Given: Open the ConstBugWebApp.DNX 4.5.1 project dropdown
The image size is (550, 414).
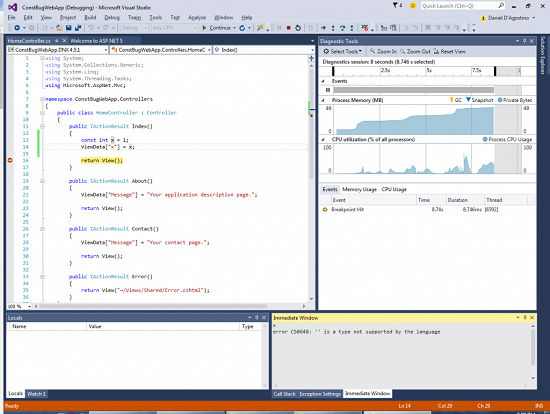Looking at the screenshot, I should click(106, 50).
